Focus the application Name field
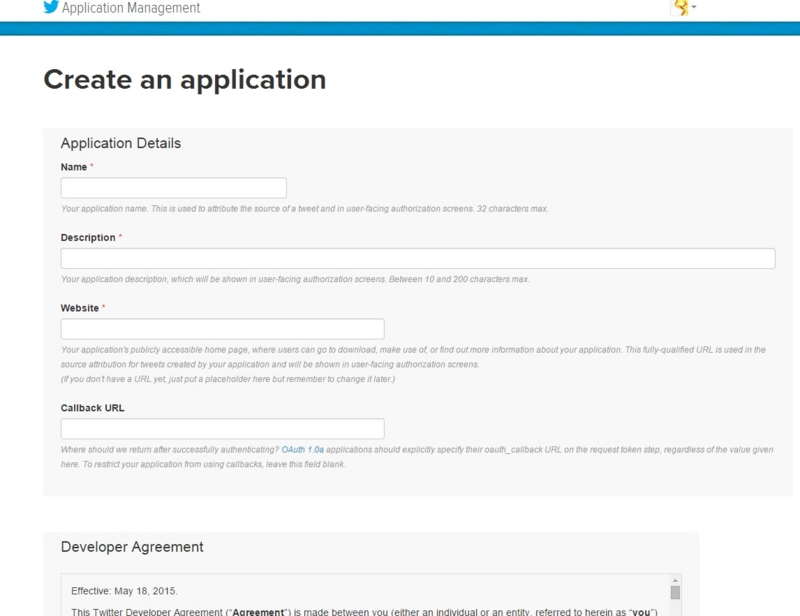 [x=173, y=188]
